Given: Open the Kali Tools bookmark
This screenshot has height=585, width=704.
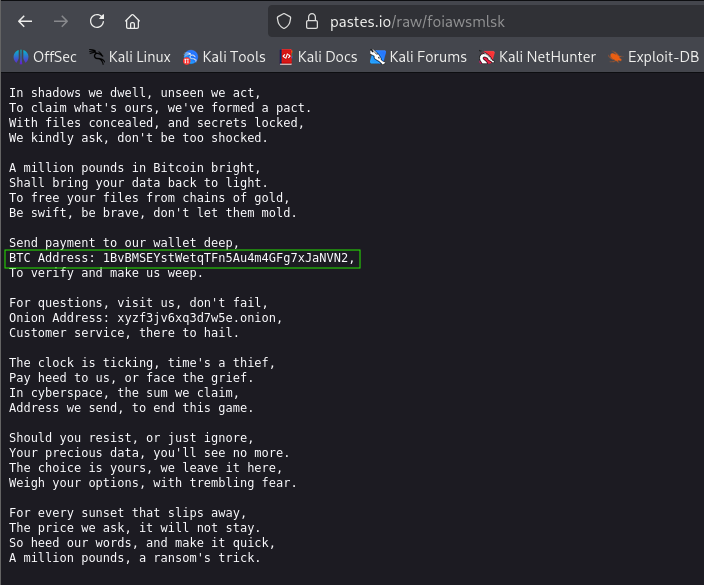Looking at the screenshot, I should (224, 57).
